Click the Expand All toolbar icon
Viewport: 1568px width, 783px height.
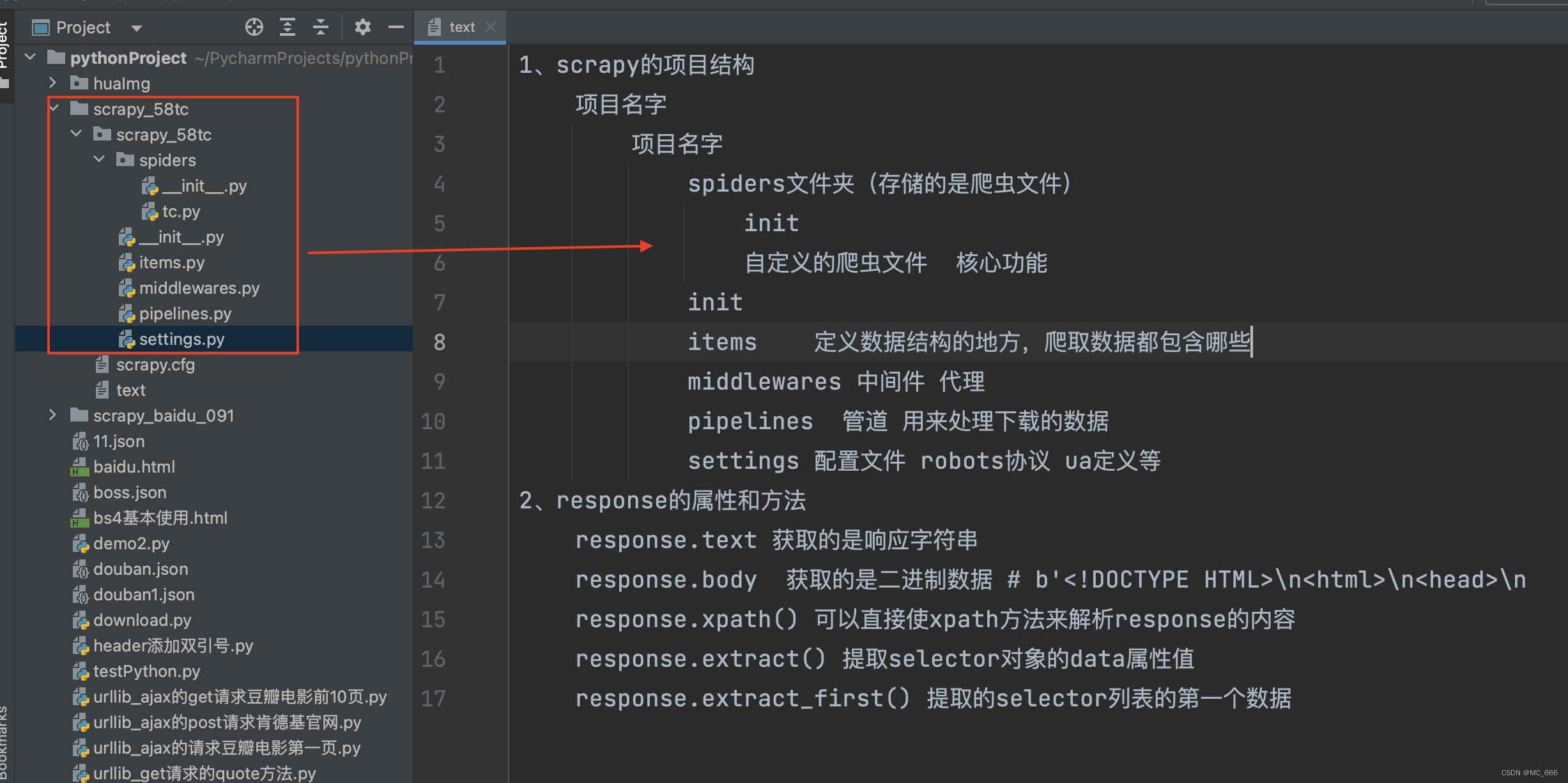coord(288,27)
